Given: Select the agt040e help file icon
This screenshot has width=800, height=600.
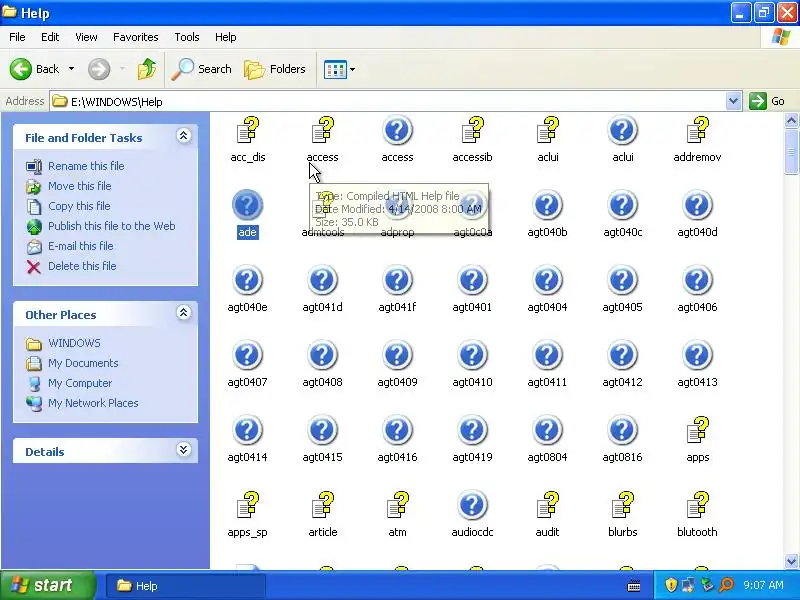Looking at the screenshot, I should tap(247, 280).
